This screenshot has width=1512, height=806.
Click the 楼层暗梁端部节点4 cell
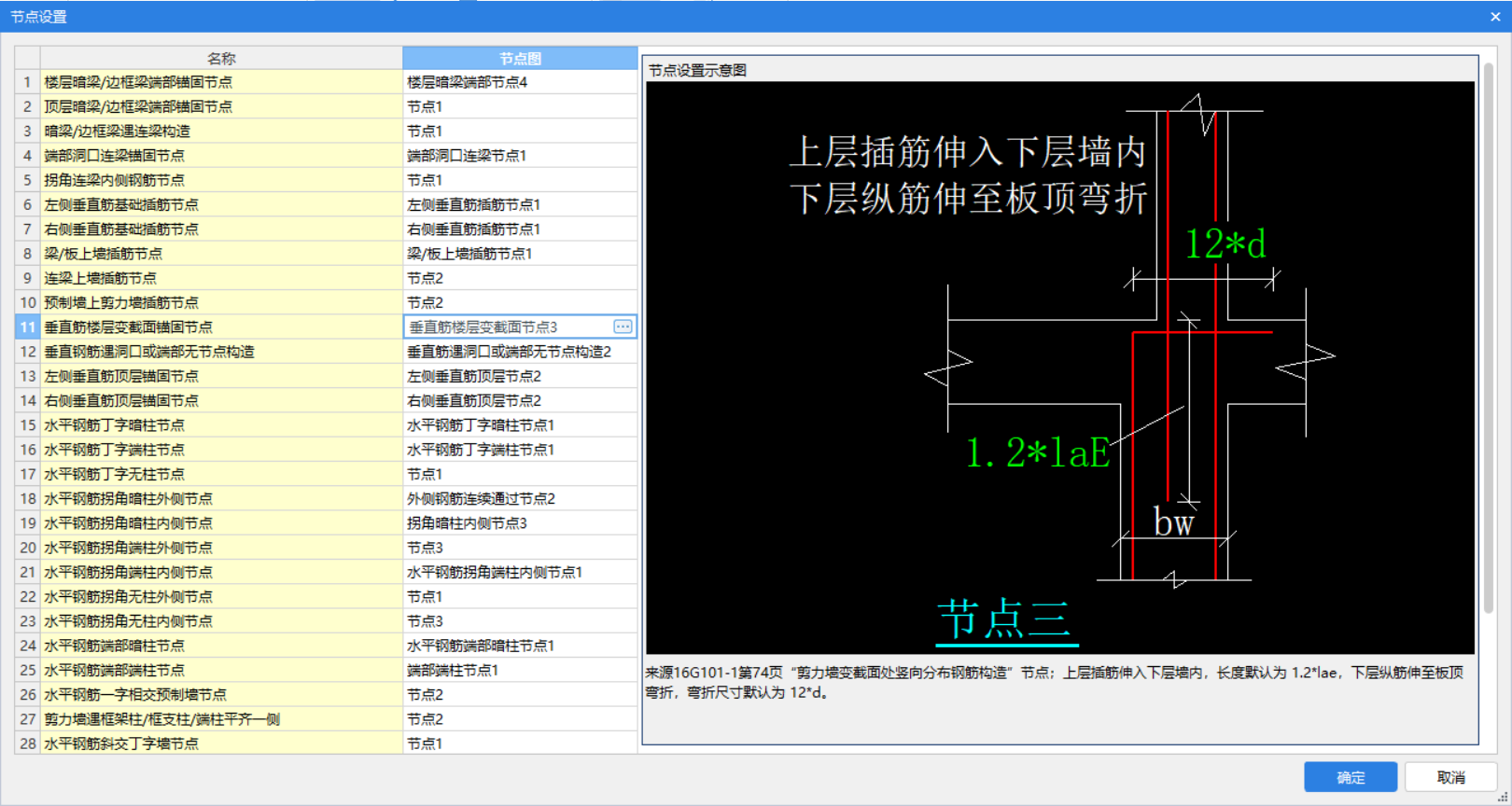coord(520,82)
